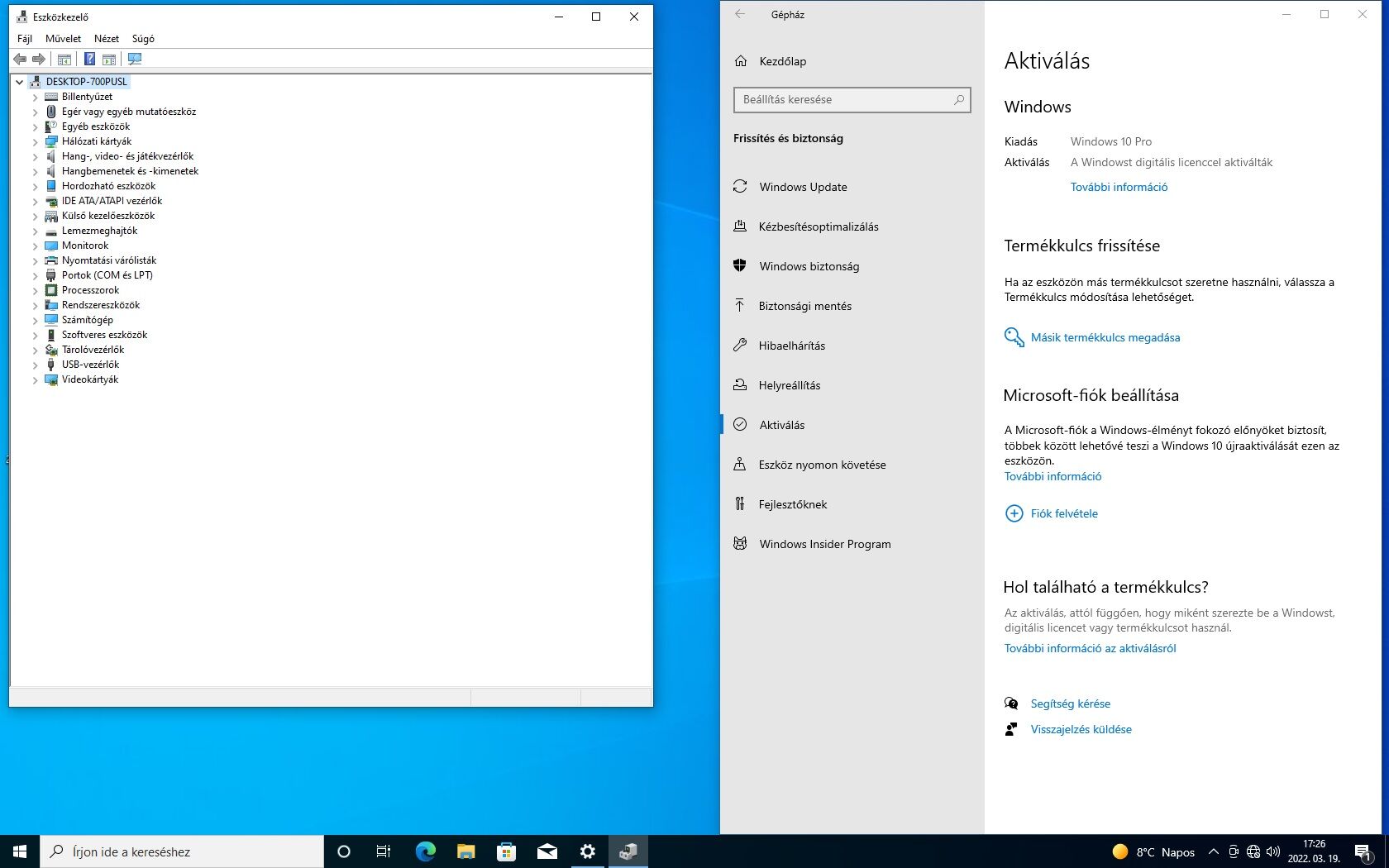Click the Forward arrow in Eszközkezelő toolbar
The width and height of the screenshot is (1389, 868).
click(x=39, y=59)
